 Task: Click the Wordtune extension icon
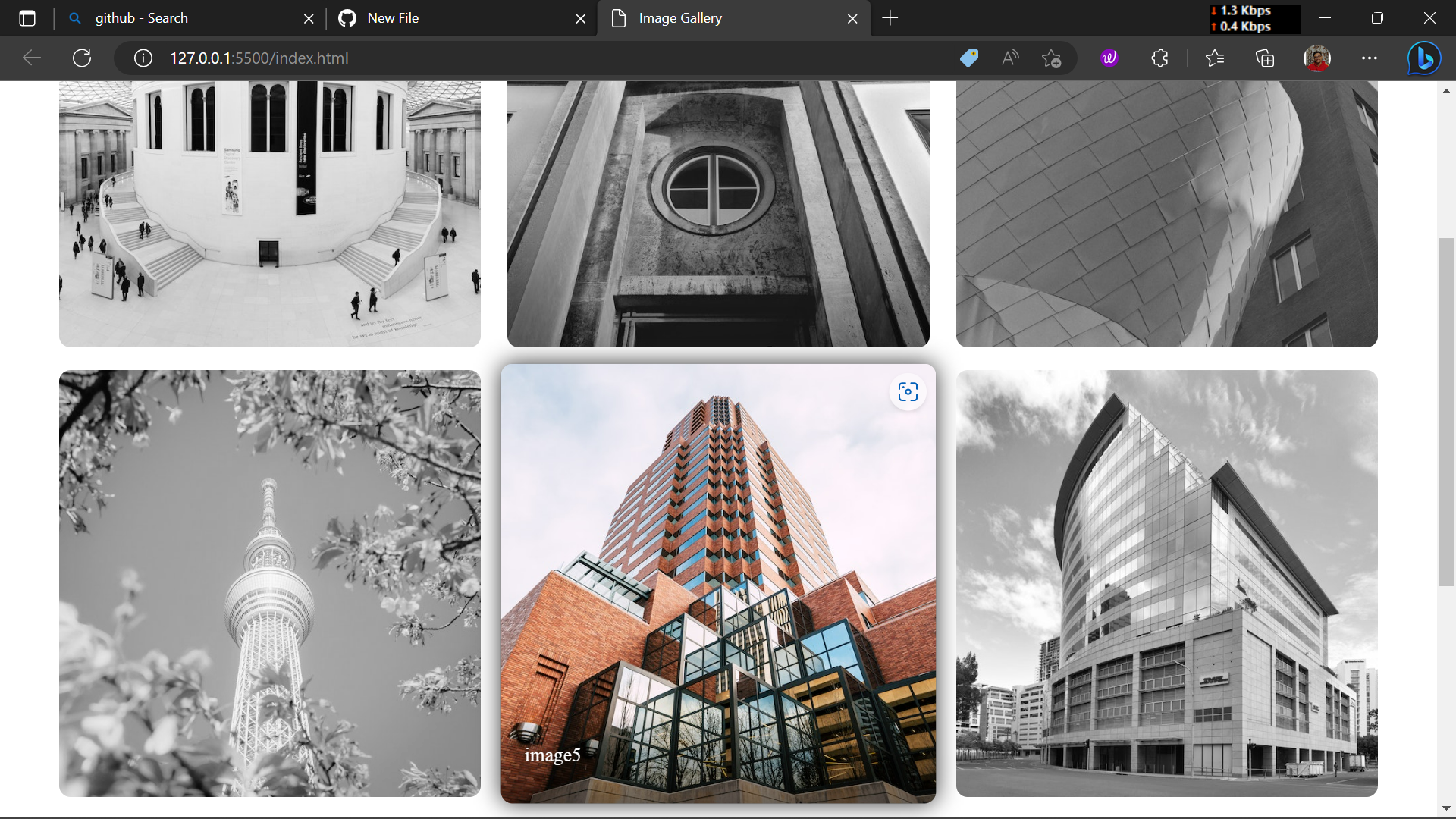pyautogui.click(x=1109, y=58)
